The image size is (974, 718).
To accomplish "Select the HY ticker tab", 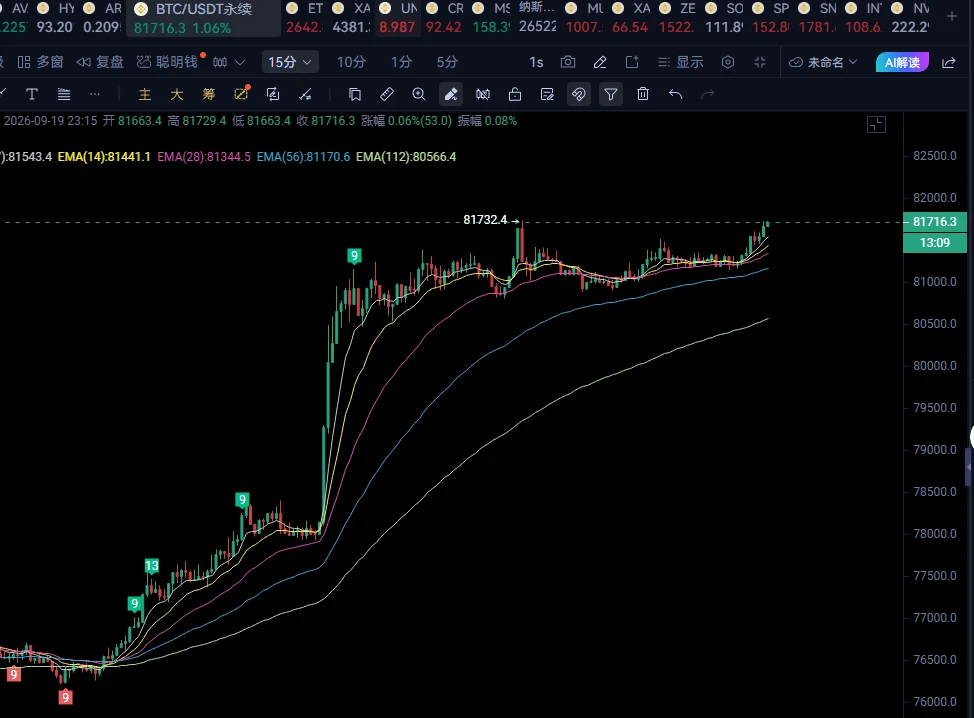I will (x=55, y=18).
